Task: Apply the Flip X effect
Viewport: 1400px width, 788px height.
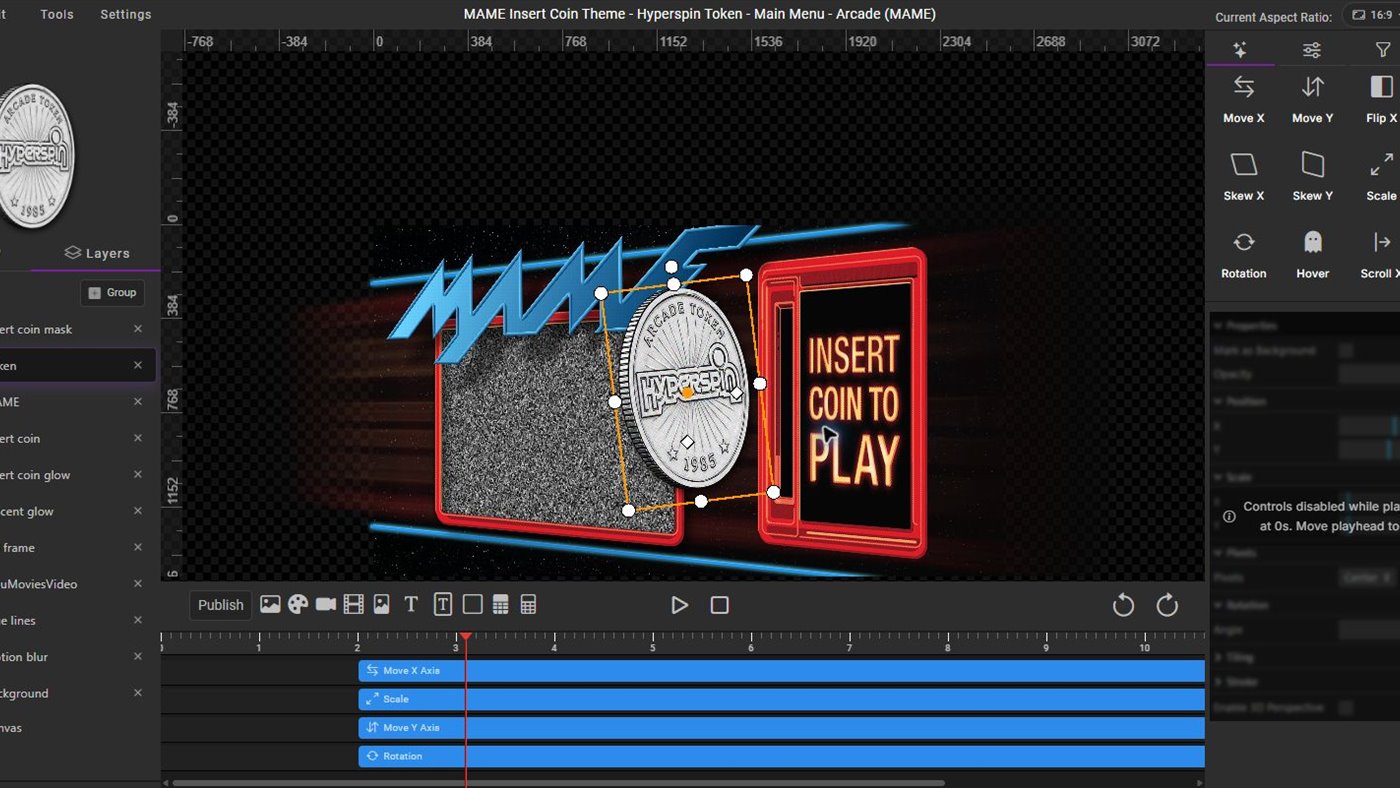Action: click(x=1381, y=99)
